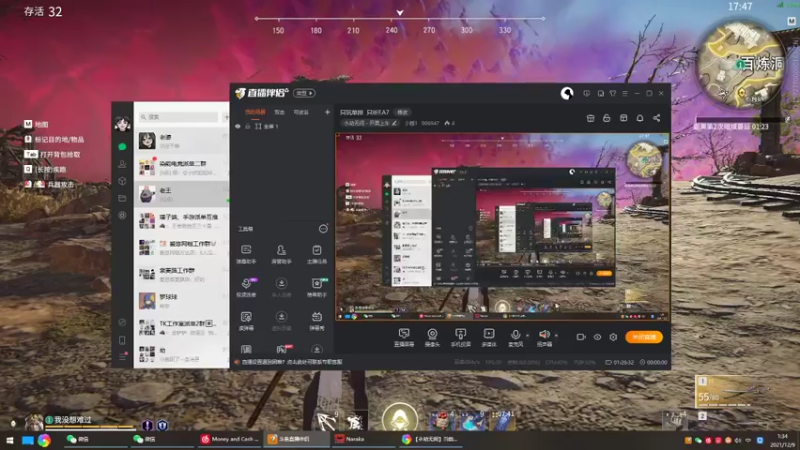800x450 pixels.
Task: Focus the WeChat search field
Action: [179, 117]
